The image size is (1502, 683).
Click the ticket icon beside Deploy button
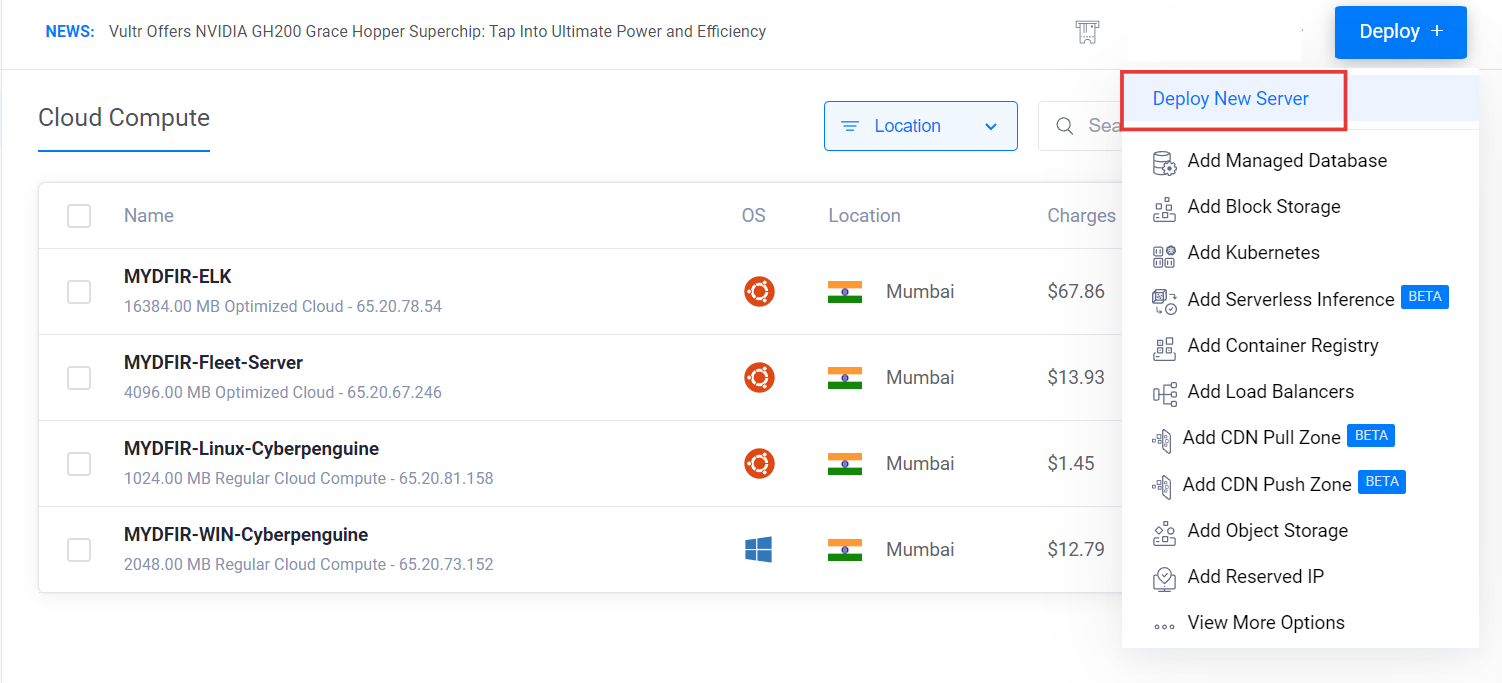point(1087,32)
